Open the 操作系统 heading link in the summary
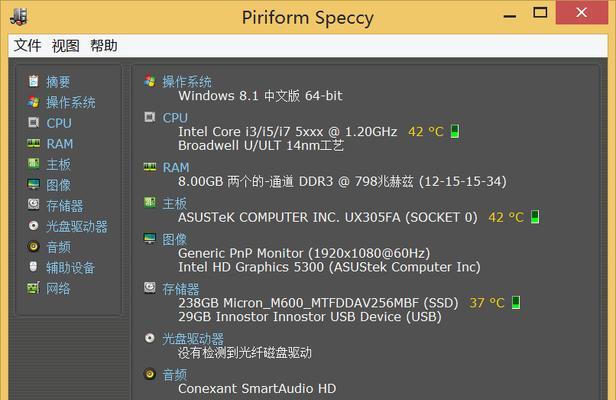 pos(187,82)
